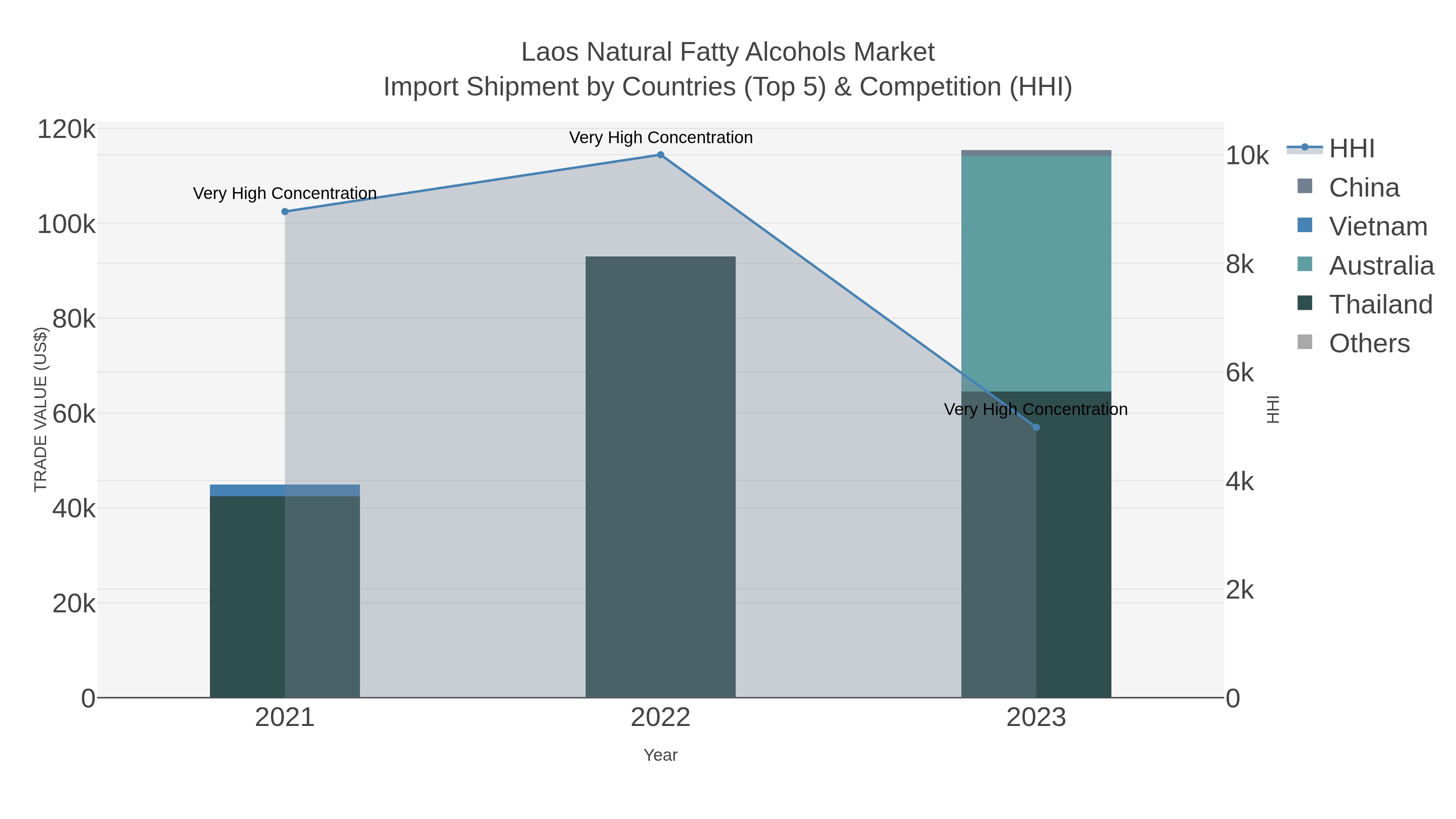Click the 120k left axis tick label
Viewport: 1456px width, 819px height.
click(67, 129)
